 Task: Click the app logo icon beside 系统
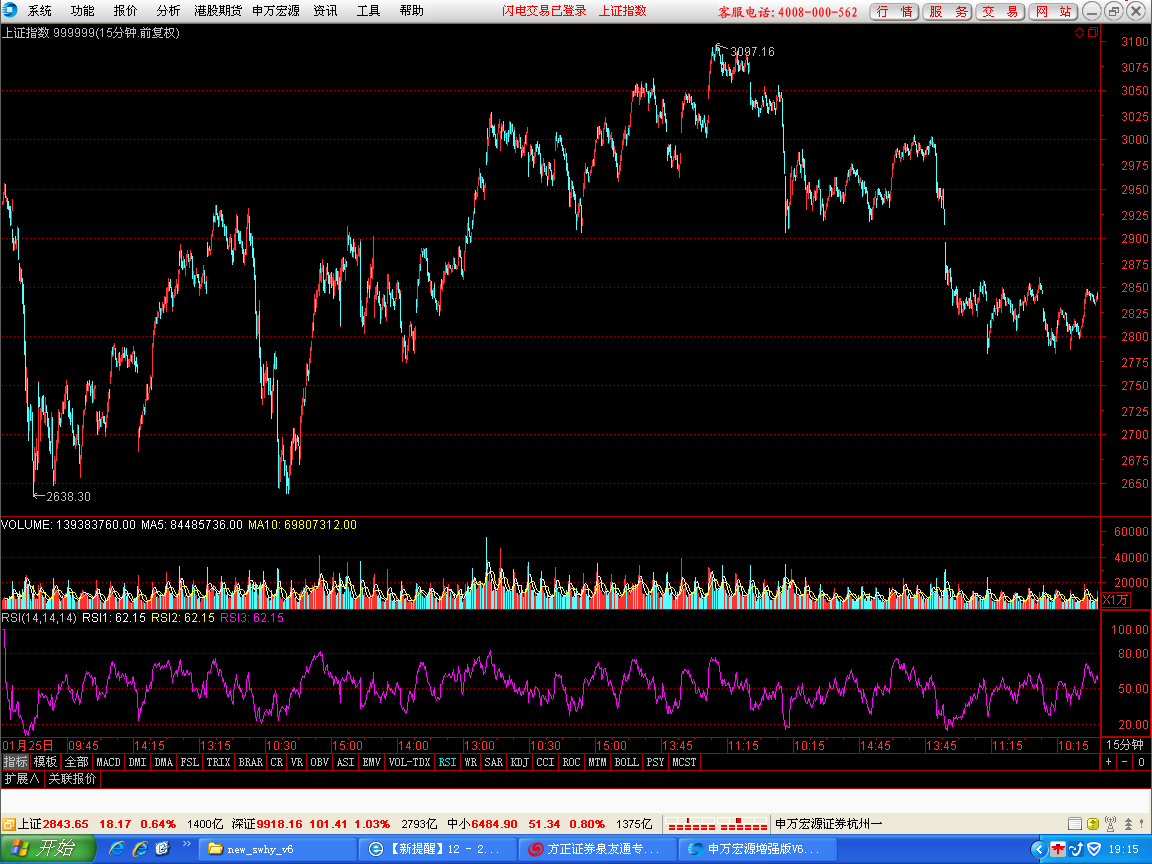[10, 10]
